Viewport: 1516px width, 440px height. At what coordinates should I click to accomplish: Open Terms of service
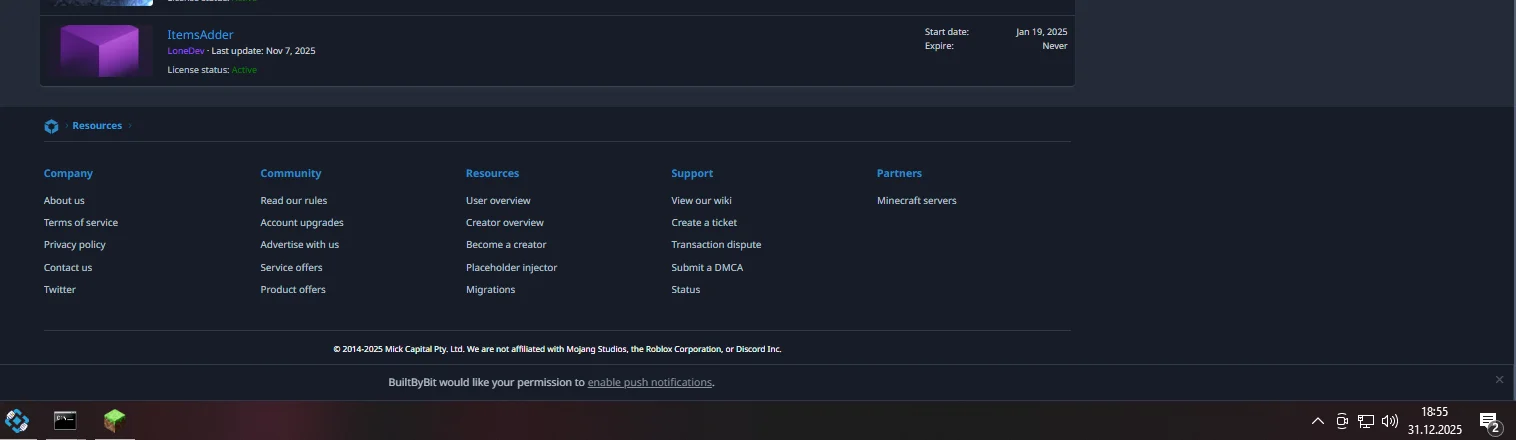81,223
